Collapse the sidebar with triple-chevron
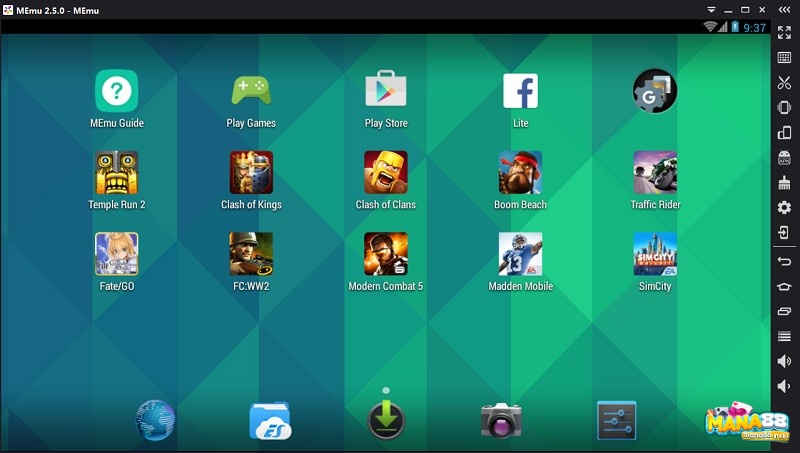The width and height of the screenshot is (800, 453). [x=784, y=10]
